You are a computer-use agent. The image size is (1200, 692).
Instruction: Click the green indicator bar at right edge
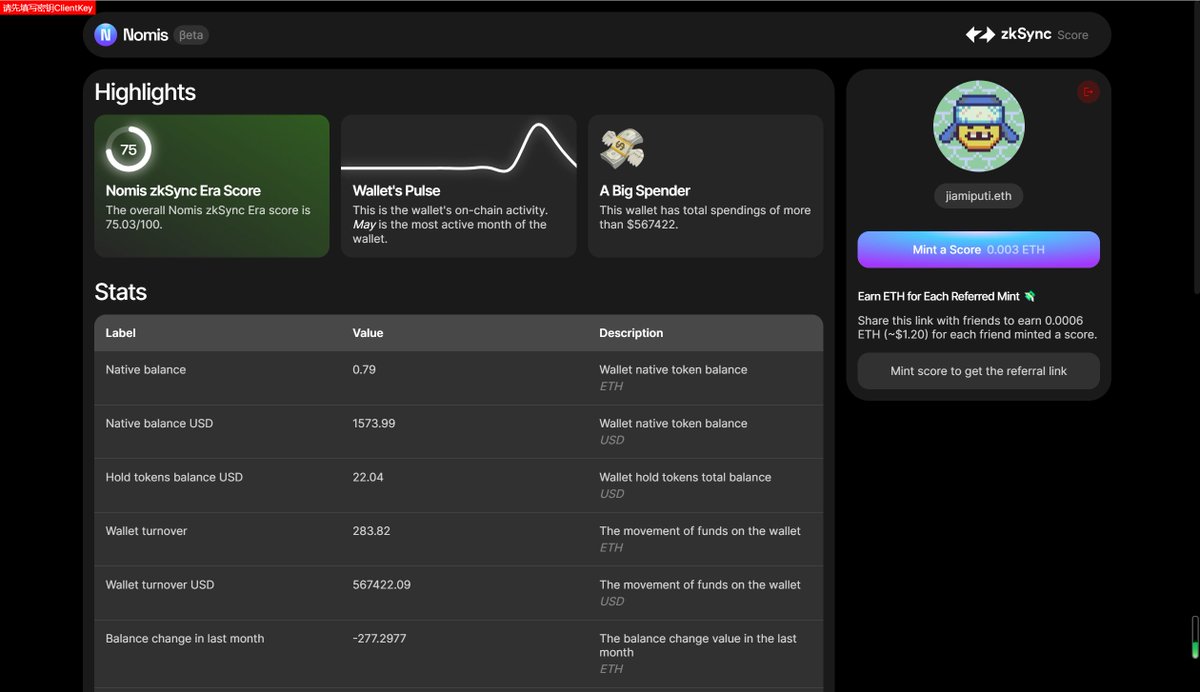pyautogui.click(x=1194, y=637)
